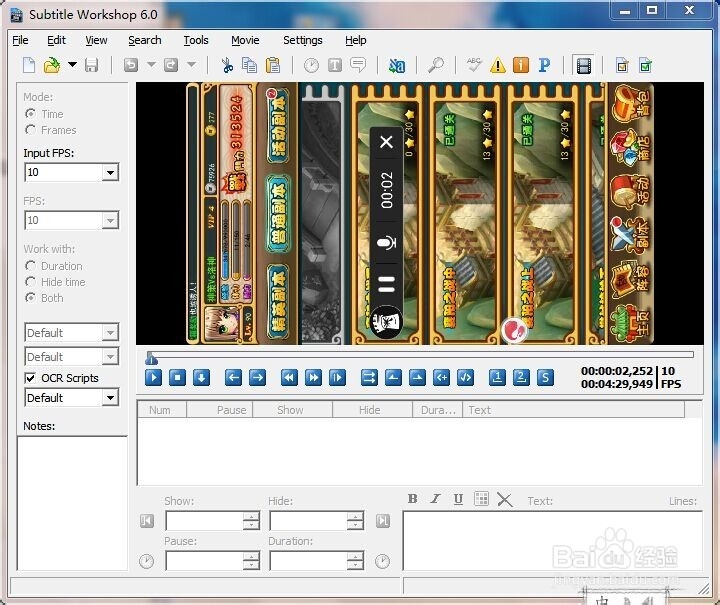Open the Settings menu
This screenshot has height=605, width=720.
(x=303, y=40)
